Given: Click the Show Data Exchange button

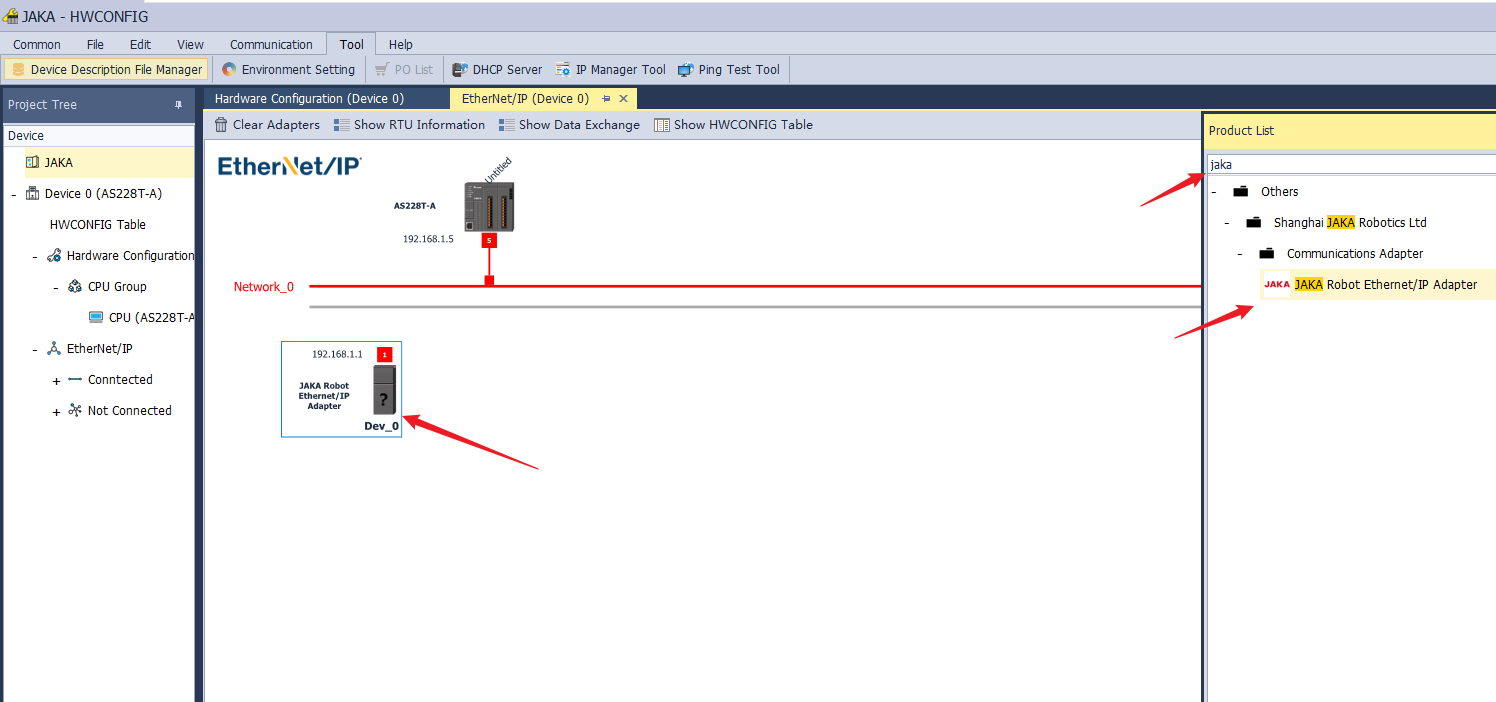Looking at the screenshot, I should click(569, 125).
